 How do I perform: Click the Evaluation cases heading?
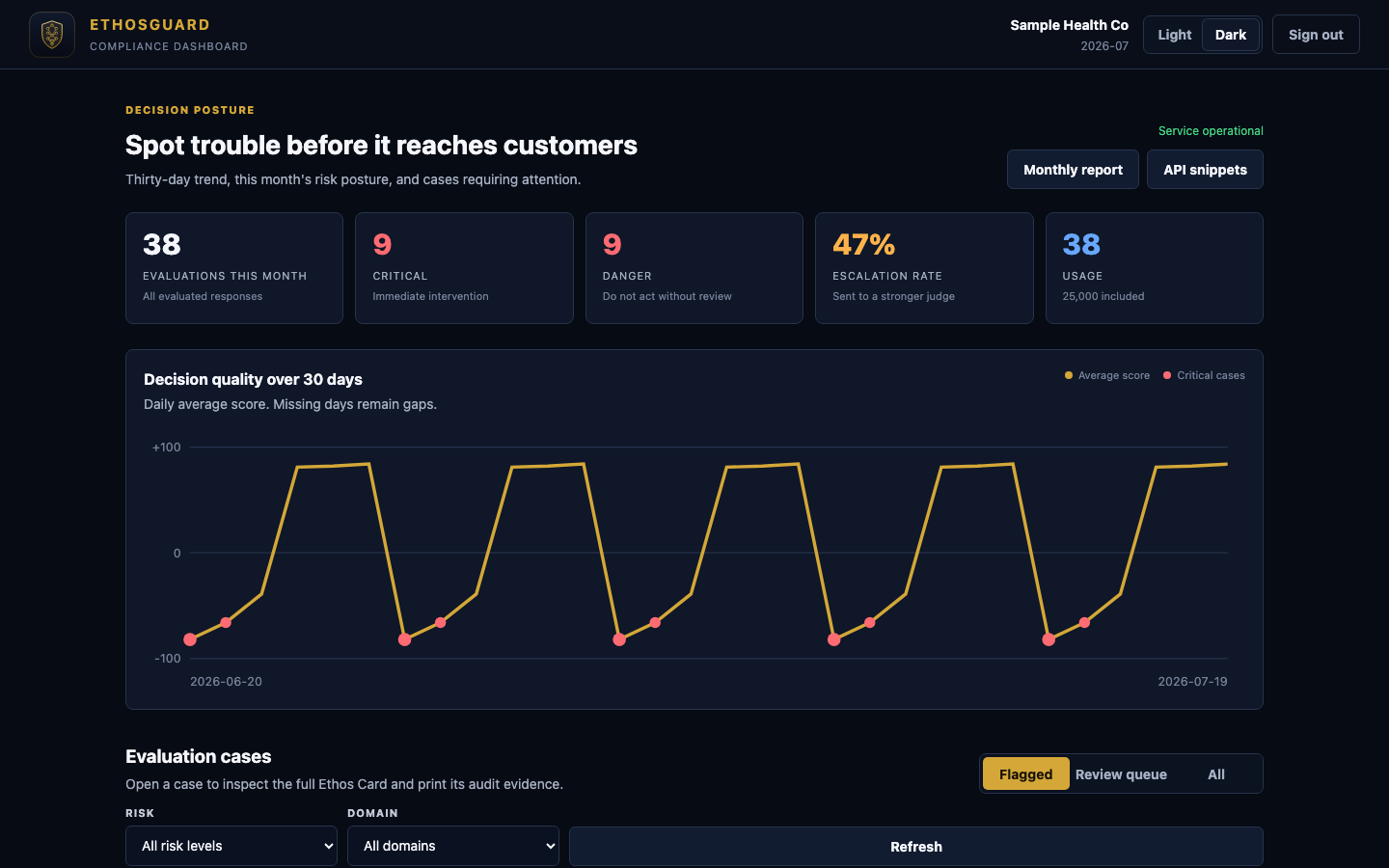pos(198,756)
